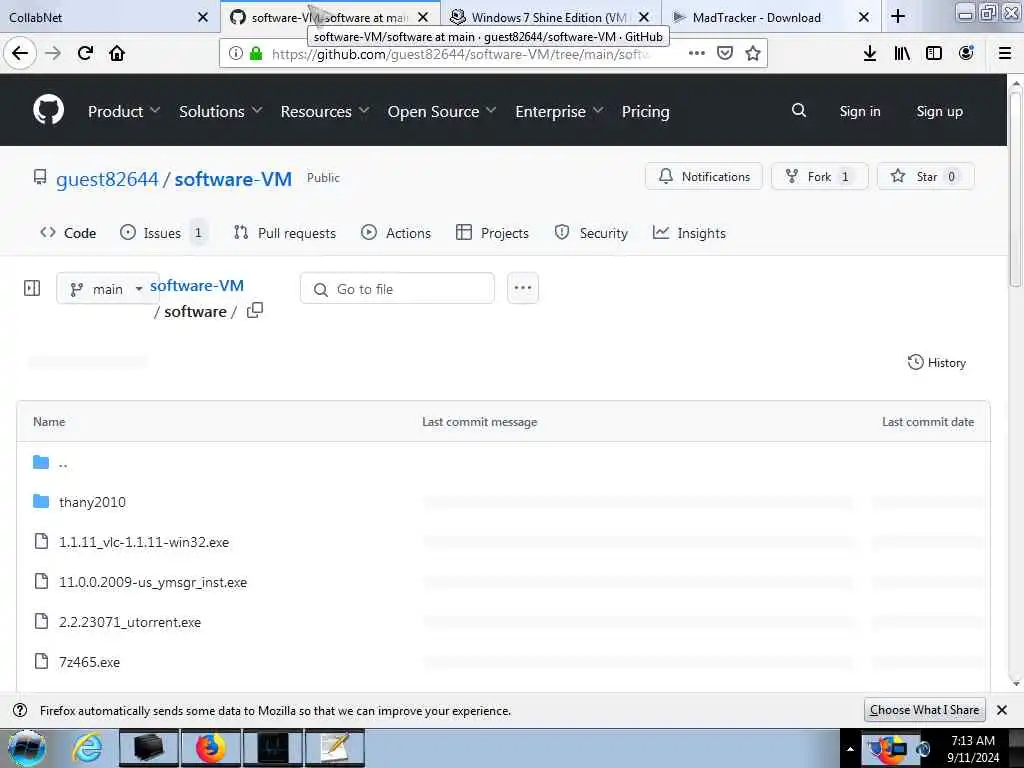This screenshot has width=1024, height=768.
Task: Switch to the Pull requests tab
Action: pyautogui.click(x=285, y=233)
